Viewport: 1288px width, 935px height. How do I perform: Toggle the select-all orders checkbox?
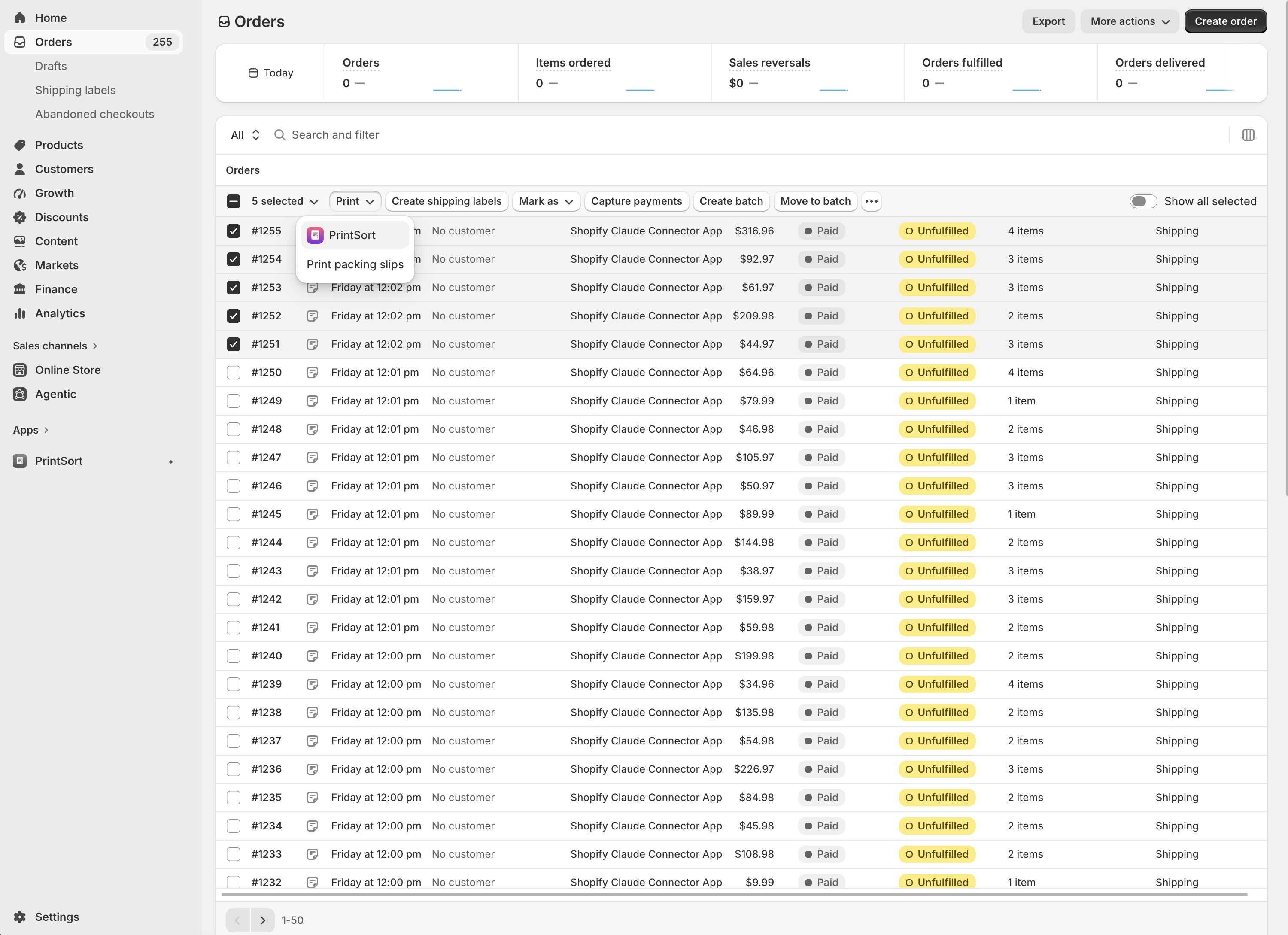[234, 201]
